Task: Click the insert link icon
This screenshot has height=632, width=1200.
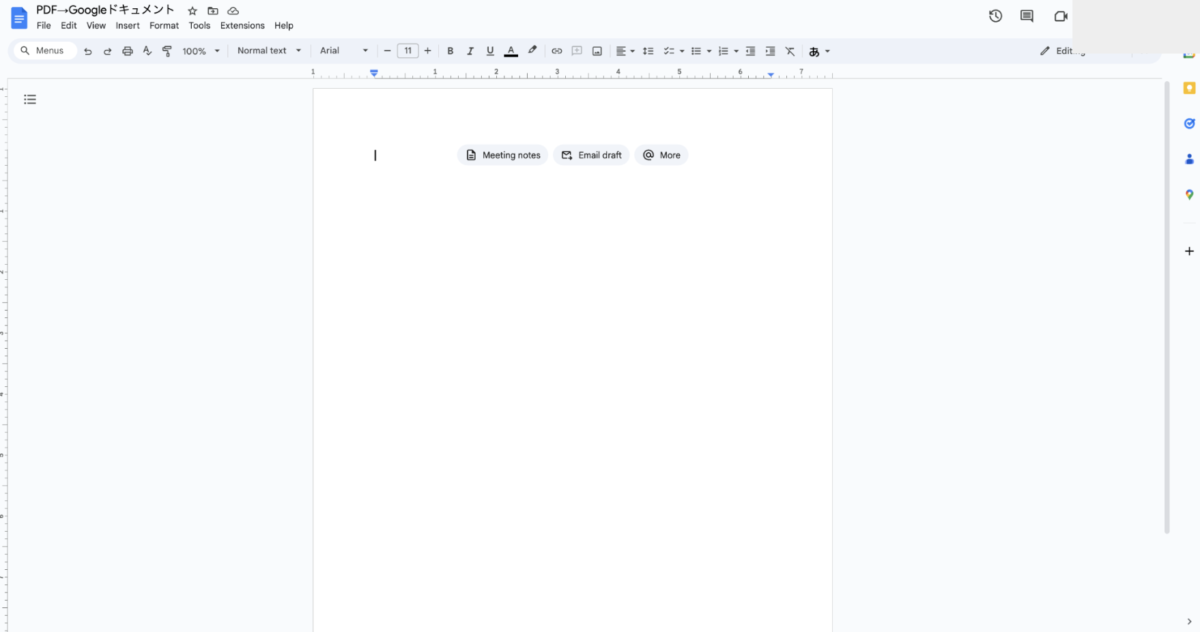Action: click(557, 51)
